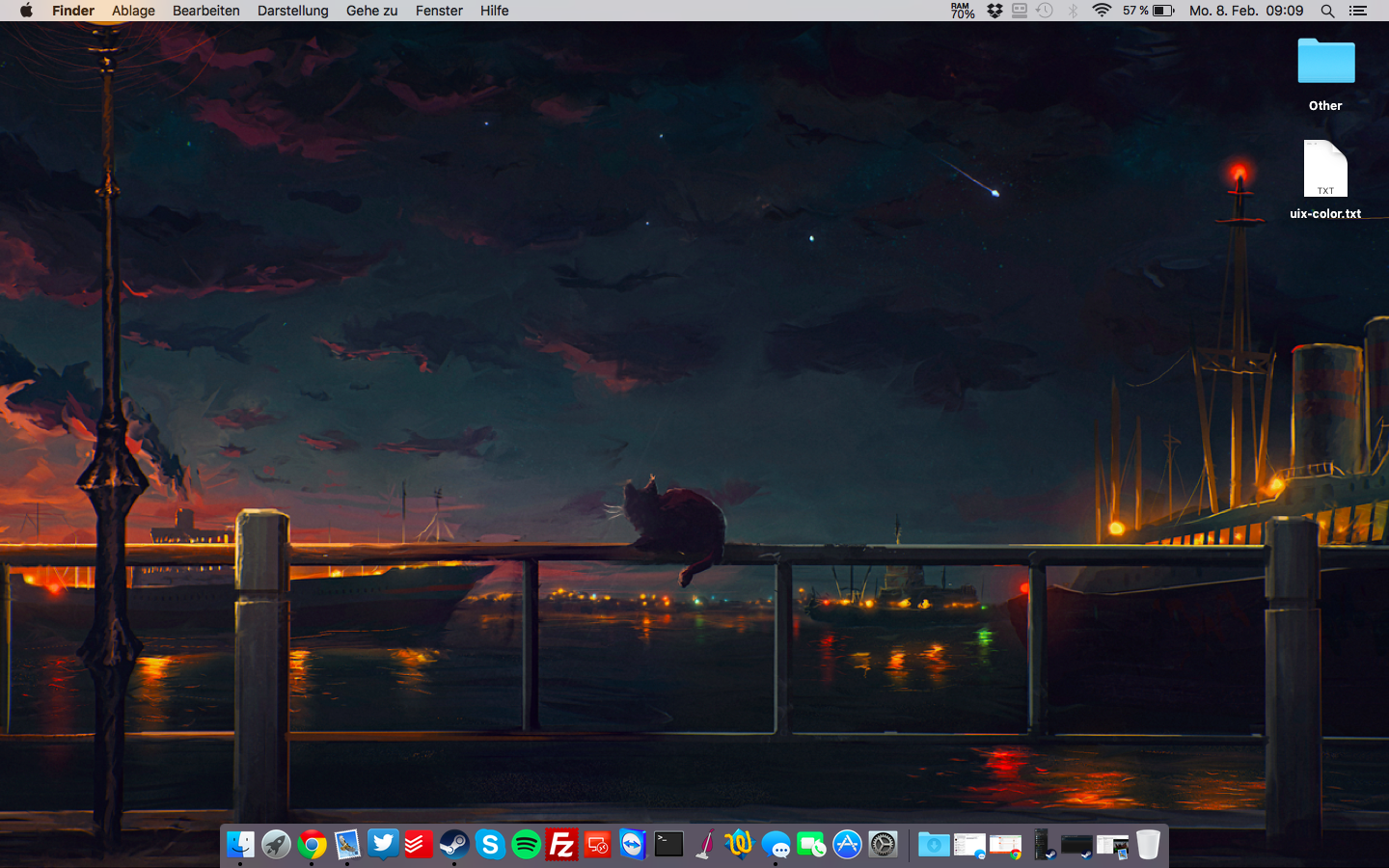Image resolution: width=1389 pixels, height=868 pixels.
Task: Open the Darstellung menu
Action: pos(292,11)
